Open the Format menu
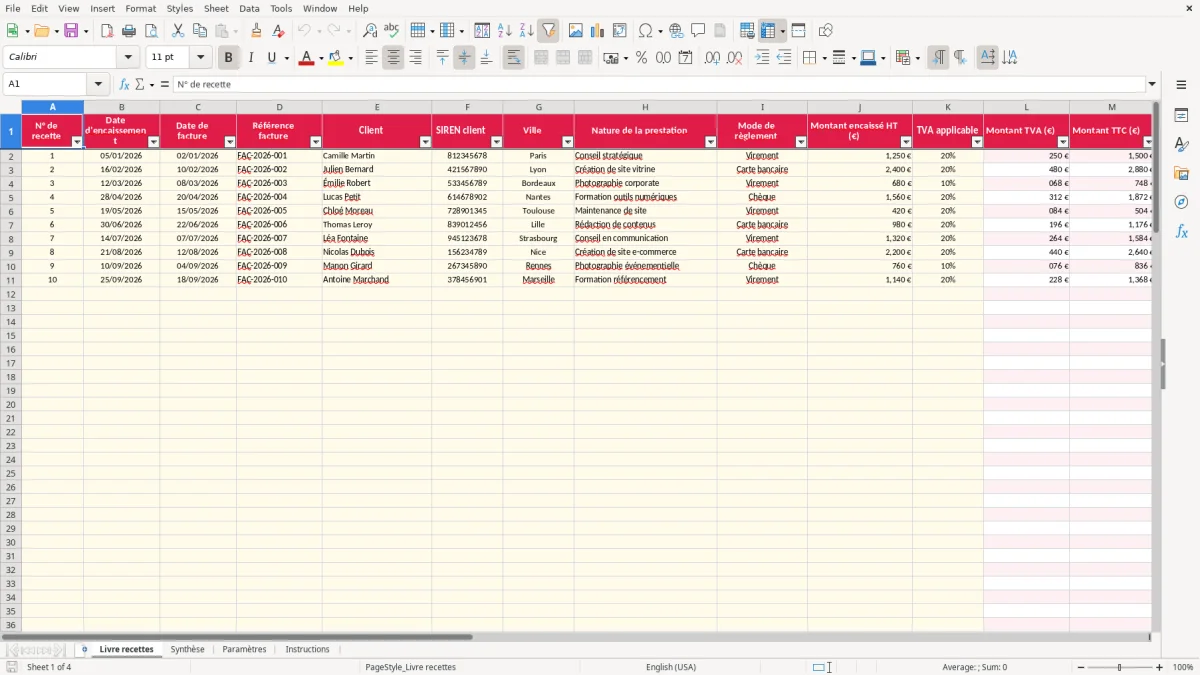 point(141,8)
